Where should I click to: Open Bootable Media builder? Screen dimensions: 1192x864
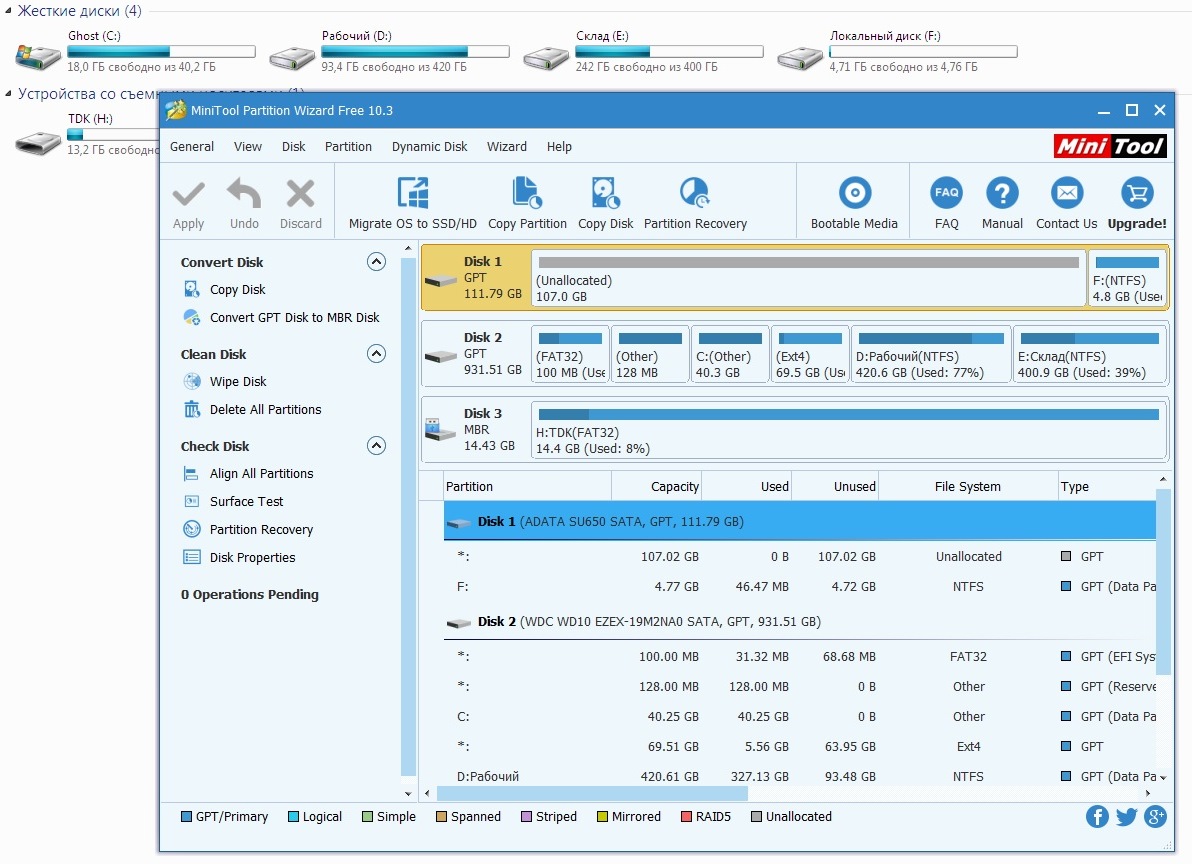[854, 193]
